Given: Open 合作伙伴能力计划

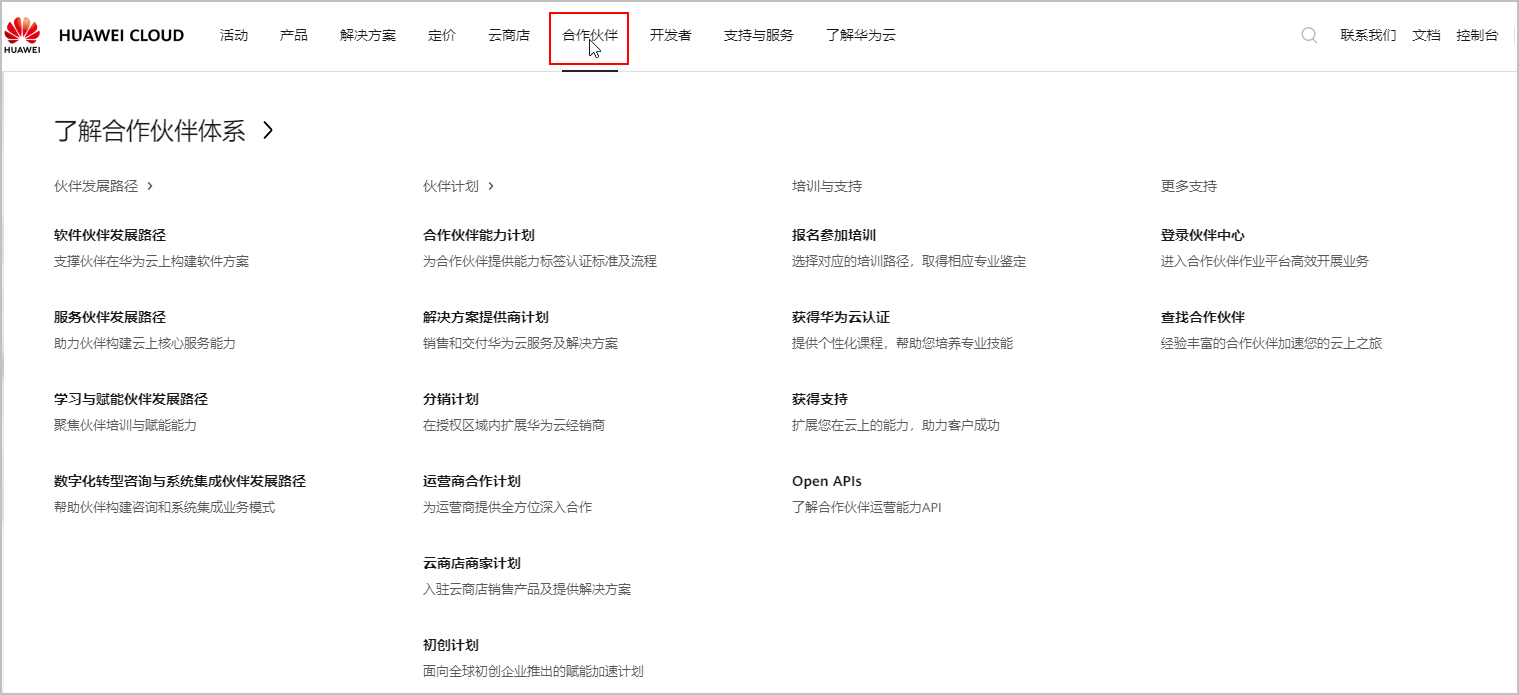Looking at the screenshot, I should click(x=479, y=235).
